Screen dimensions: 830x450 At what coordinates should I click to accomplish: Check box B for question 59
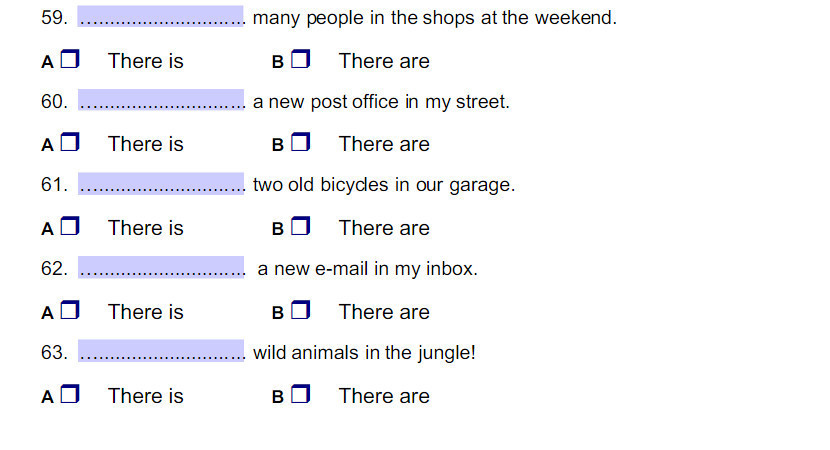click(300, 59)
